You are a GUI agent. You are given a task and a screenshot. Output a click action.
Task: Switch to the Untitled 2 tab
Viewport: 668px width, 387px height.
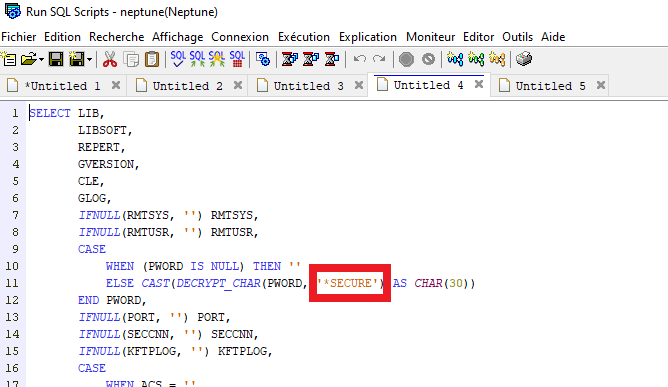click(x=187, y=86)
